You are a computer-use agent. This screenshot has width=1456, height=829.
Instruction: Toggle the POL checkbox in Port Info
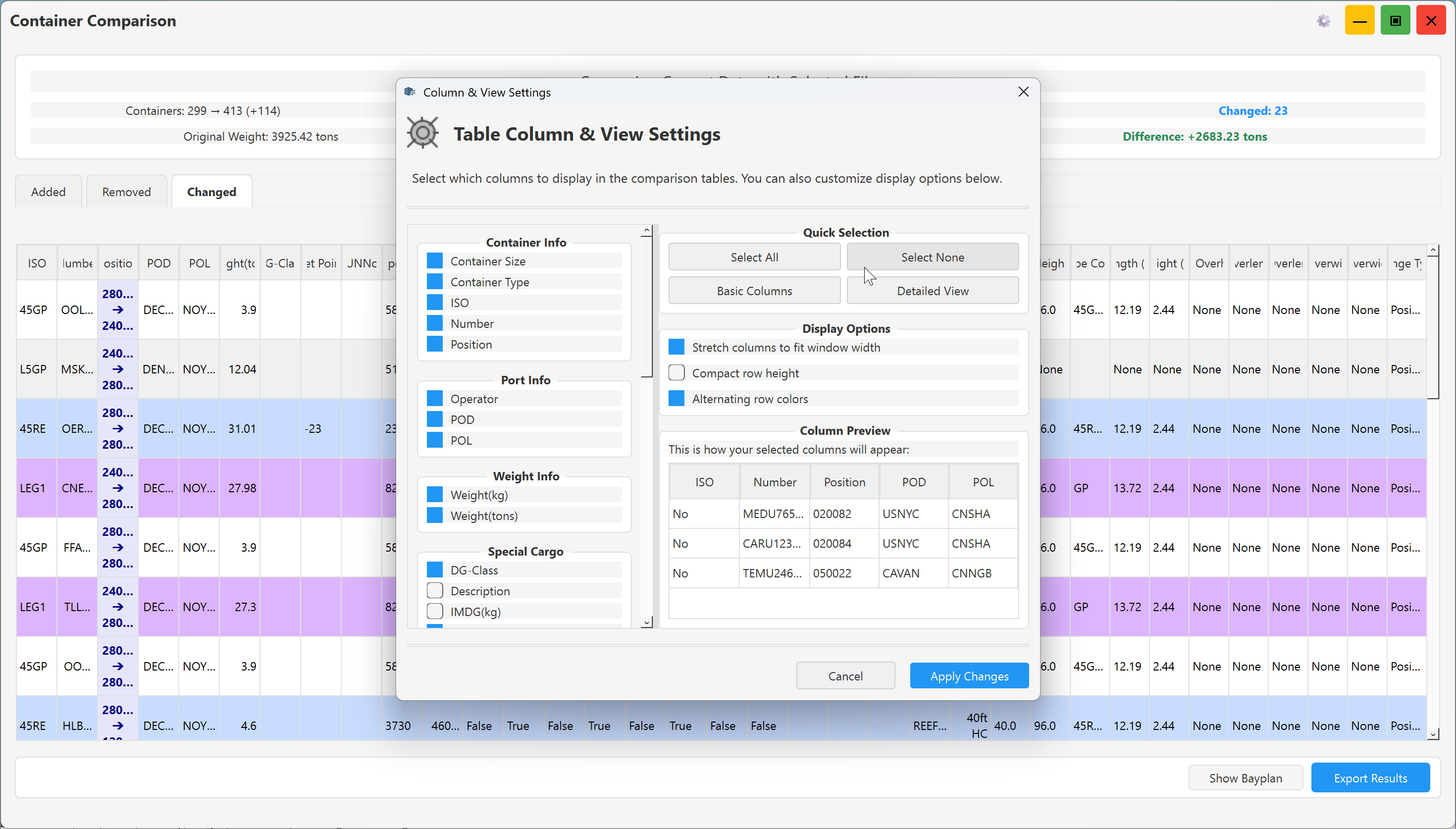click(435, 440)
